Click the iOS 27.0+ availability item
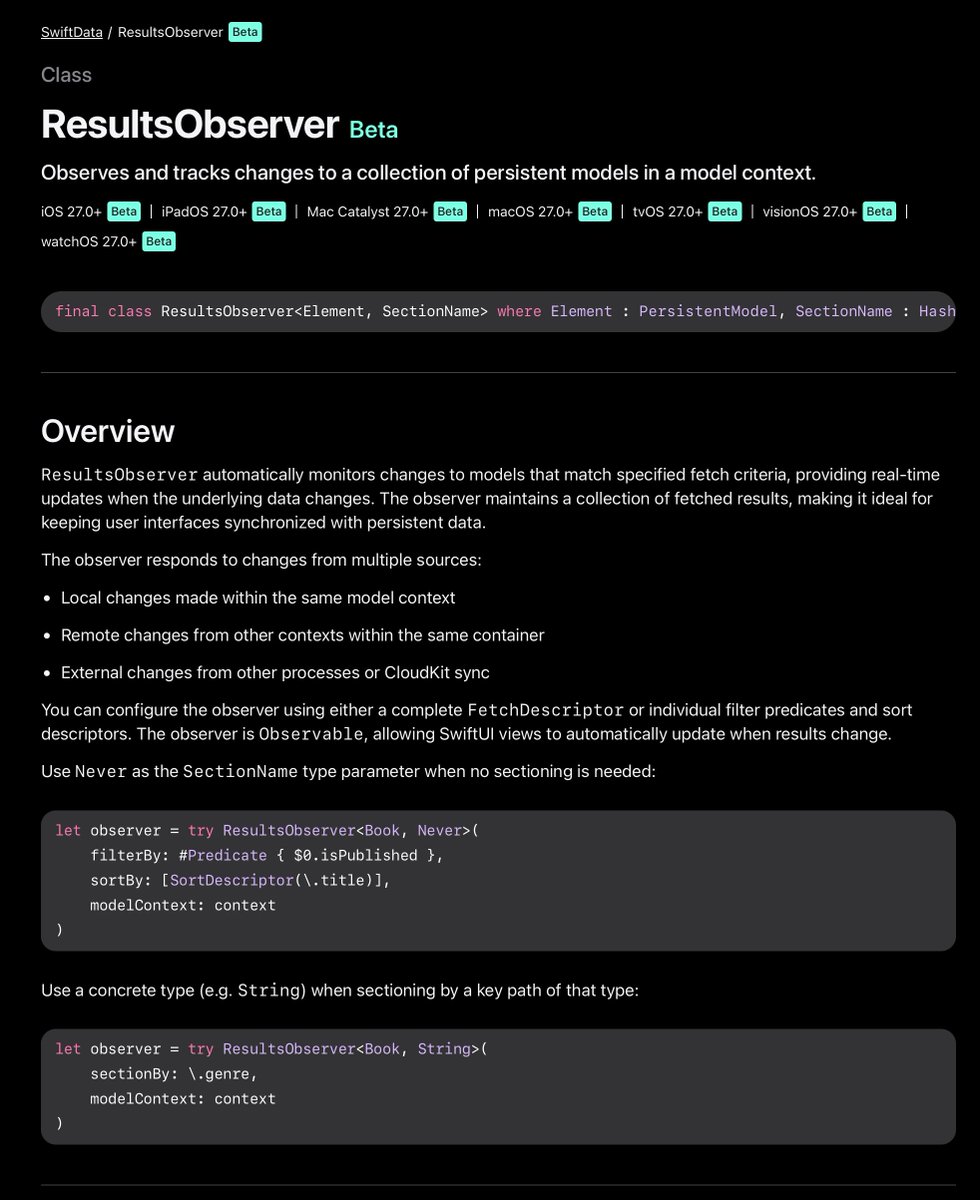The width and height of the screenshot is (980, 1200). 72,211
